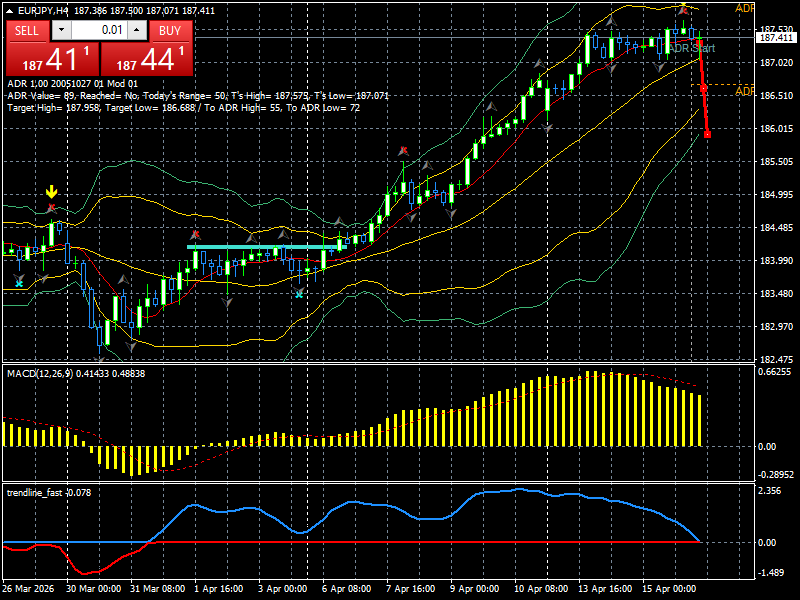
Task: Click the -0.28952 MACD scale value
Action: click(x=776, y=474)
